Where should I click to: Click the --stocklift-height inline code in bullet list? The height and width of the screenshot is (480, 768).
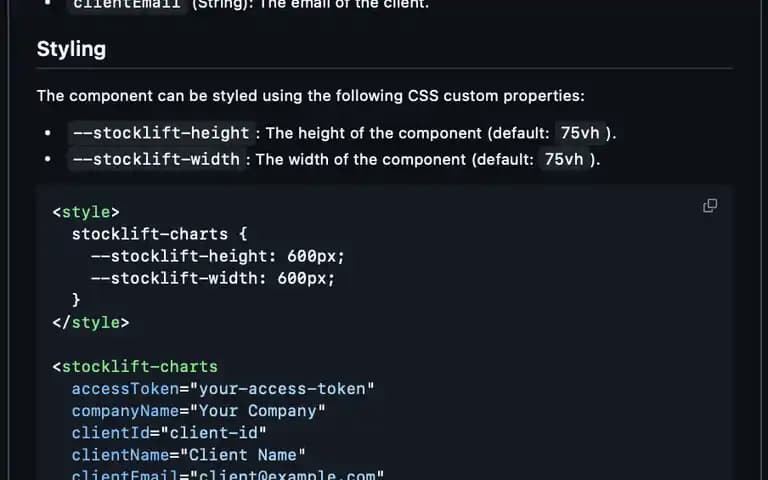pos(161,133)
